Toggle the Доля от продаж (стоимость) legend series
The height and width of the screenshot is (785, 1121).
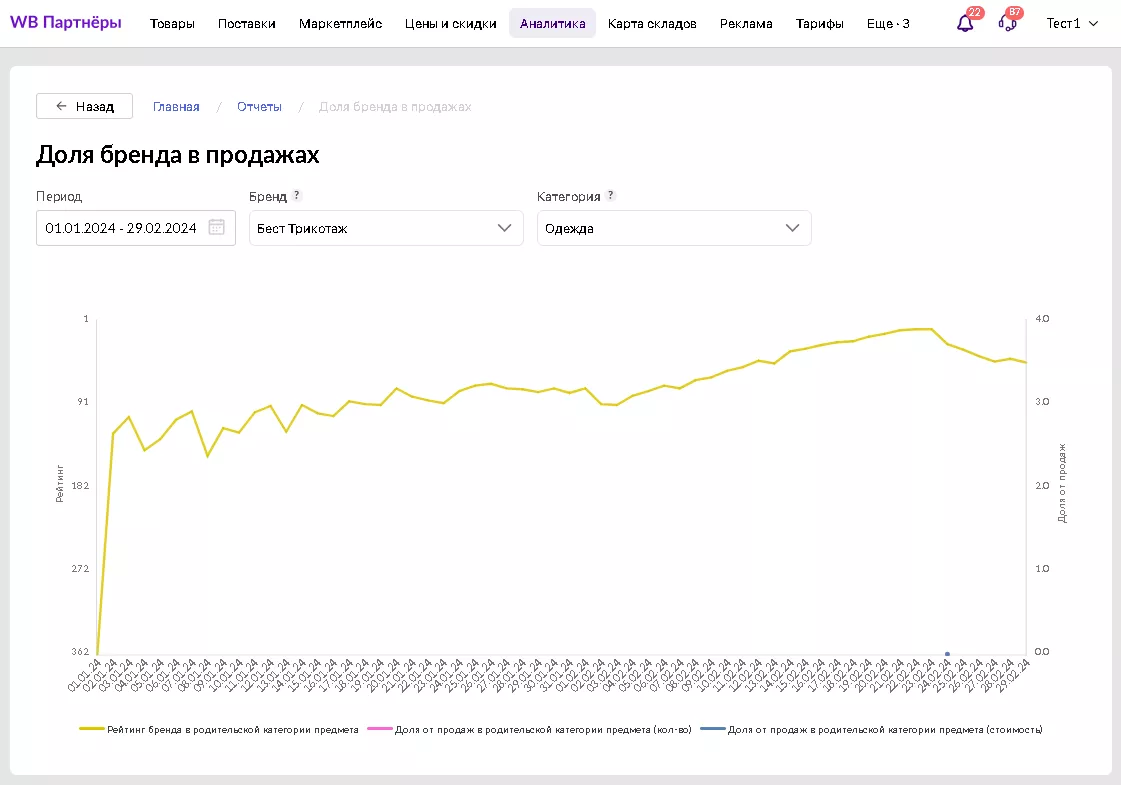(x=872, y=730)
